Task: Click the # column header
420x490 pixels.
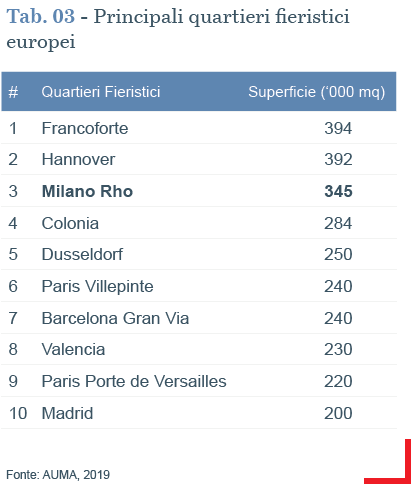Action: click(13, 92)
